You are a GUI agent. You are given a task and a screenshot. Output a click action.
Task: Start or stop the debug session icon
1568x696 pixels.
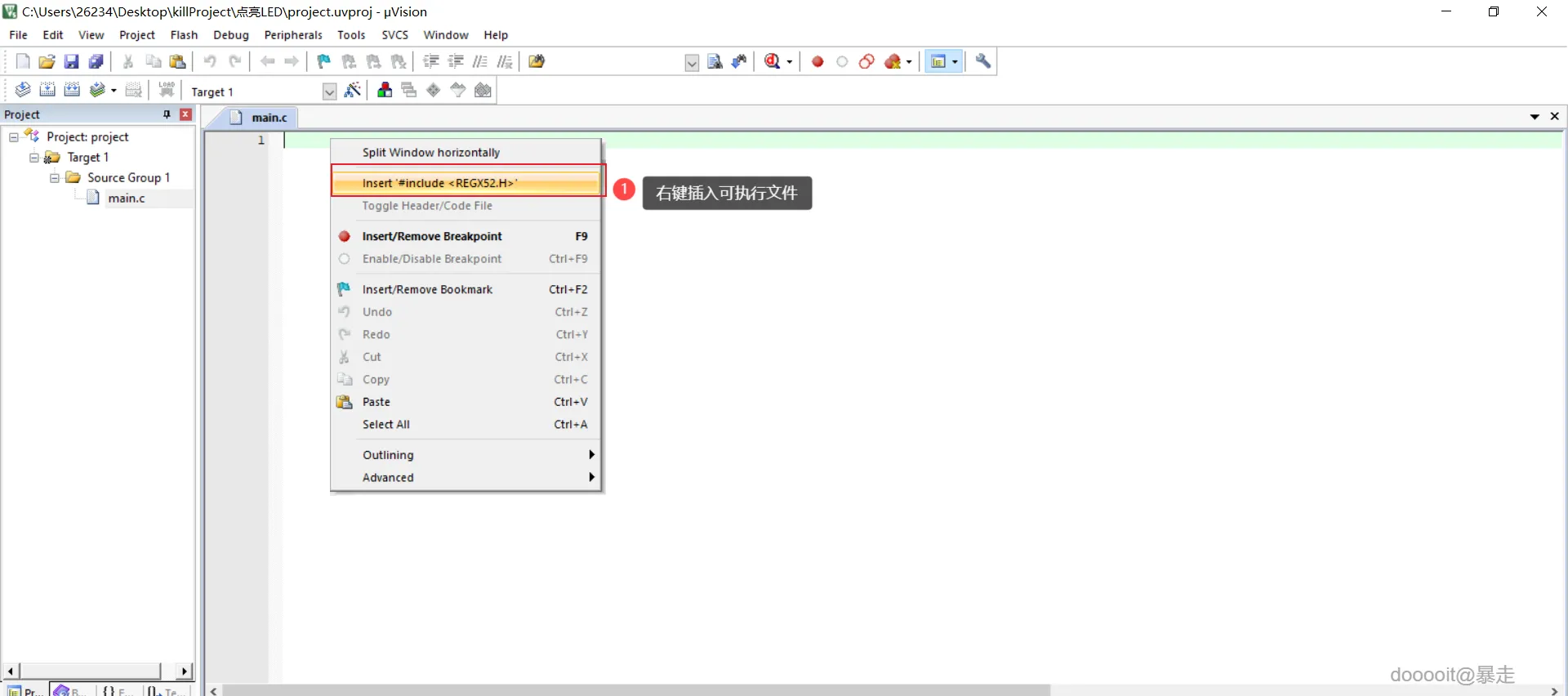click(773, 61)
